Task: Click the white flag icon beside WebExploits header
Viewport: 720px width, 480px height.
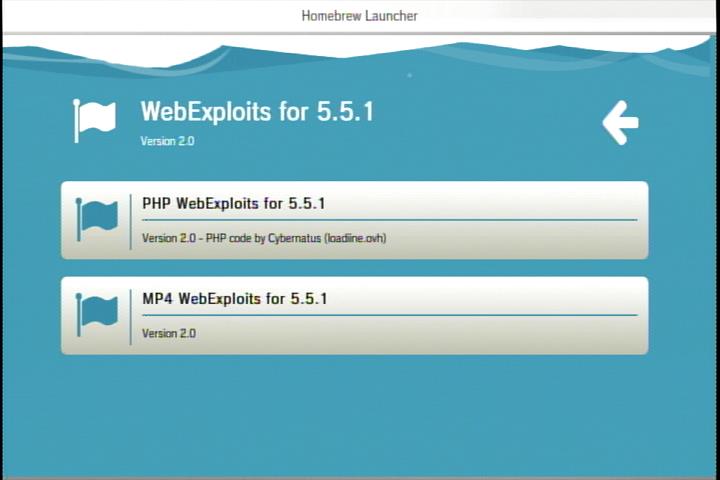Action: (x=95, y=121)
